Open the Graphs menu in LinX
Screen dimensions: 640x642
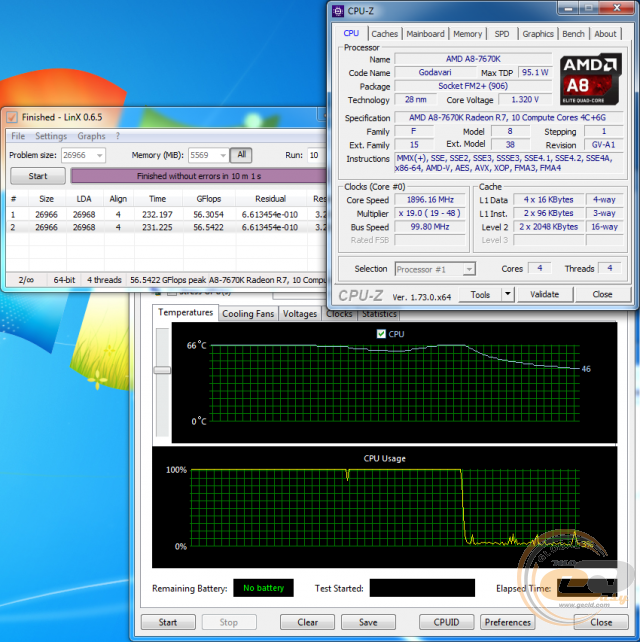coord(91,136)
